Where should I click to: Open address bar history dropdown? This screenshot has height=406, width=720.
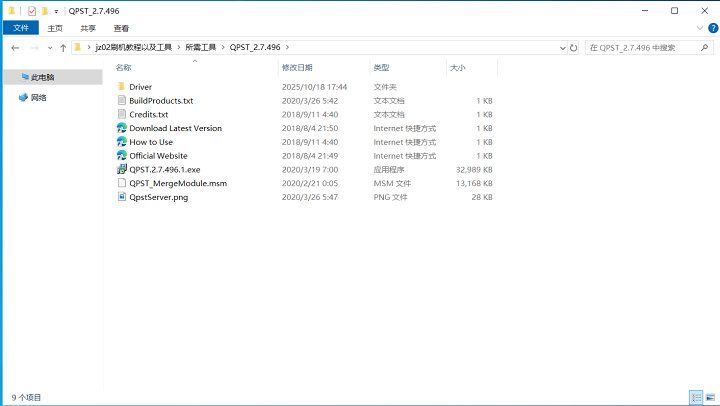pyautogui.click(x=562, y=47)
